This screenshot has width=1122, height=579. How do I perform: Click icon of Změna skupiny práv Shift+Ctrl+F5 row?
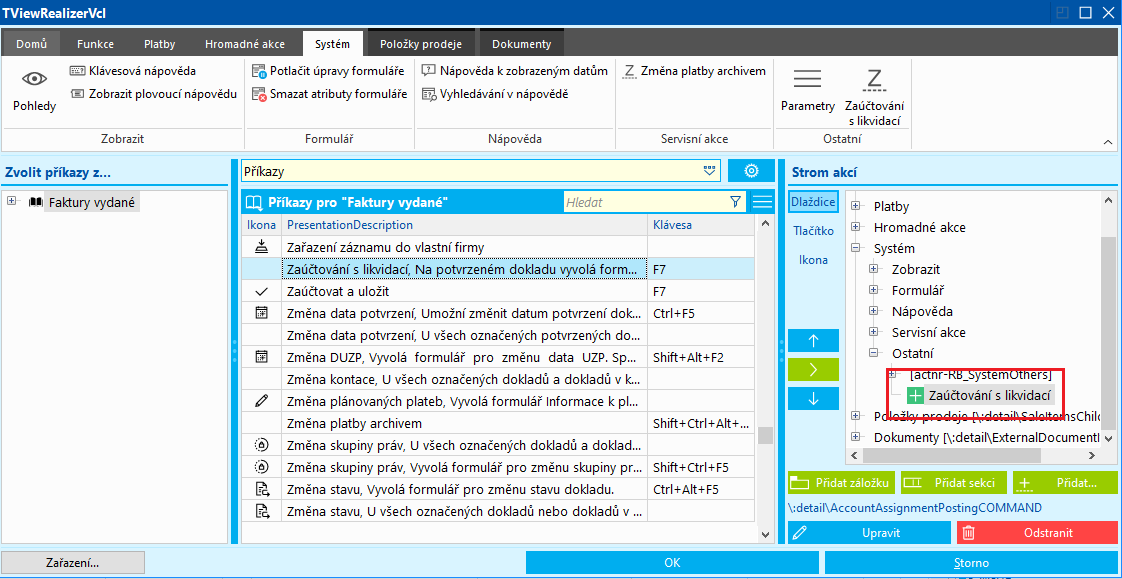coord(261,467)
